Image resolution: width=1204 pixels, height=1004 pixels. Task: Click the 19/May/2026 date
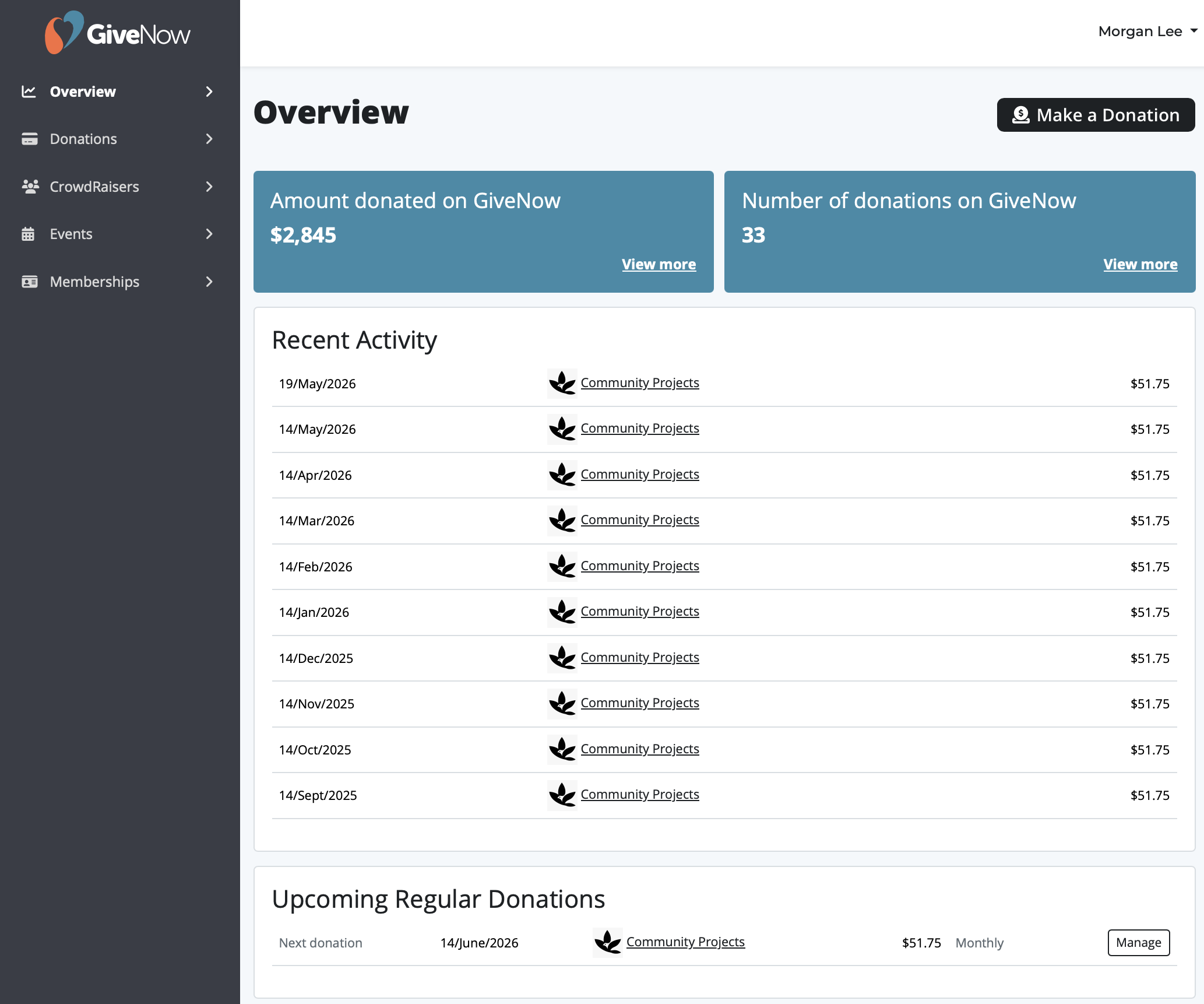point(317,384)
